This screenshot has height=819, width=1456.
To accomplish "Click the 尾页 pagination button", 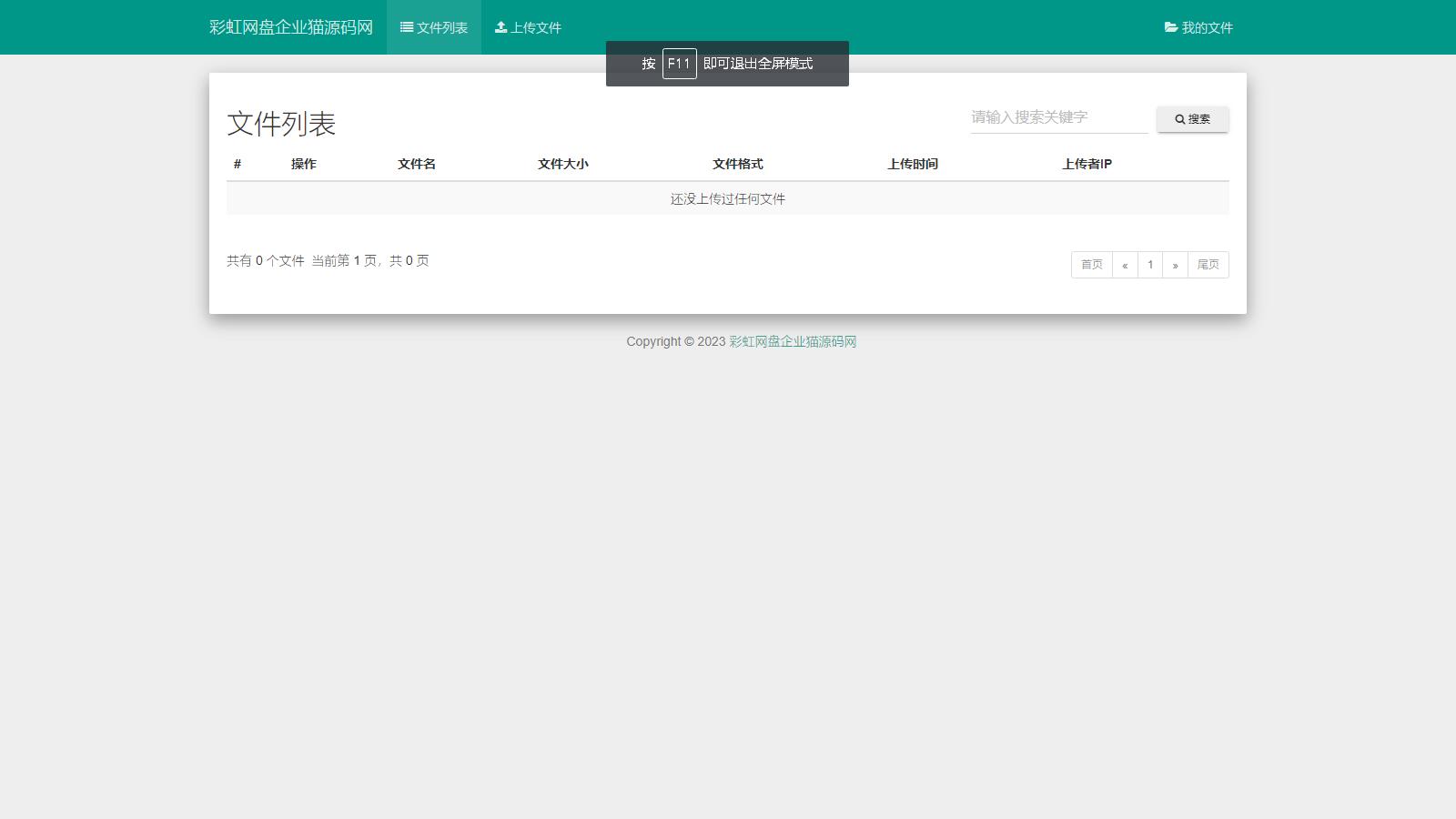I will coord(1208,265).
